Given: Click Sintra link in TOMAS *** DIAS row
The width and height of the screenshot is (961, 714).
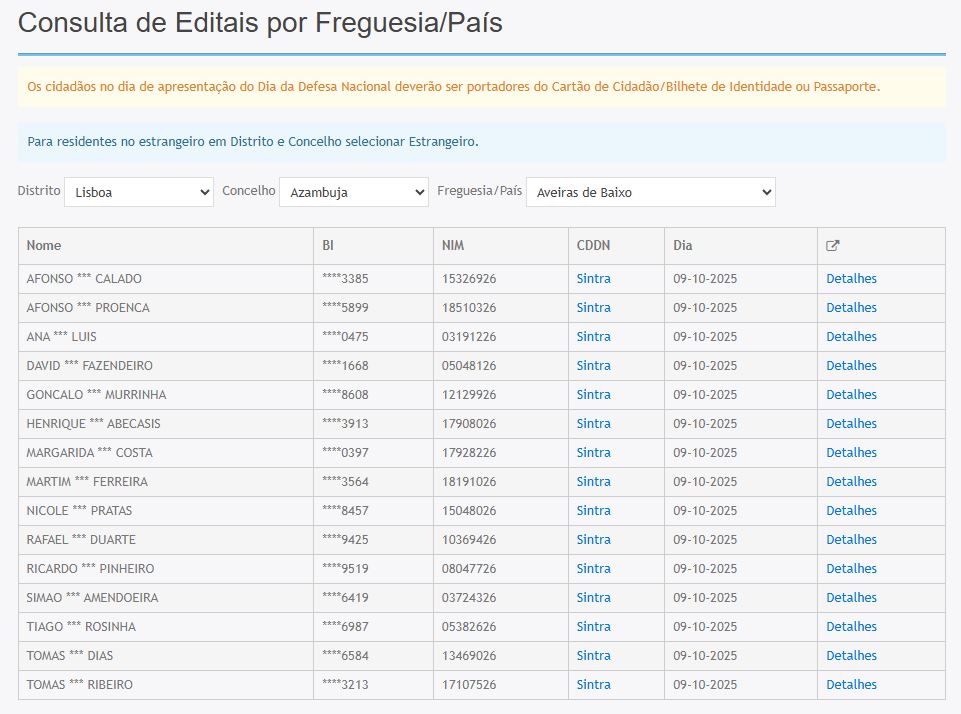Looking at the screenshot, I should coord(593,656).
